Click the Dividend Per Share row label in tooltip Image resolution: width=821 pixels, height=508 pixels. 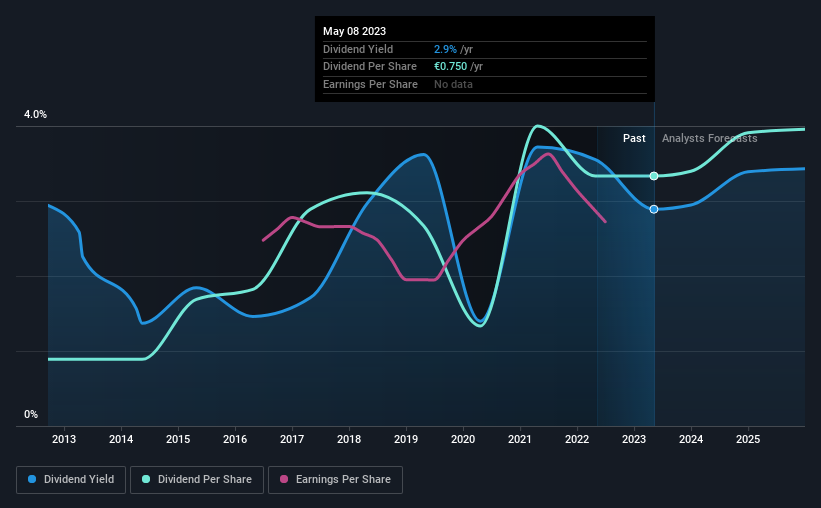point(370,67)
